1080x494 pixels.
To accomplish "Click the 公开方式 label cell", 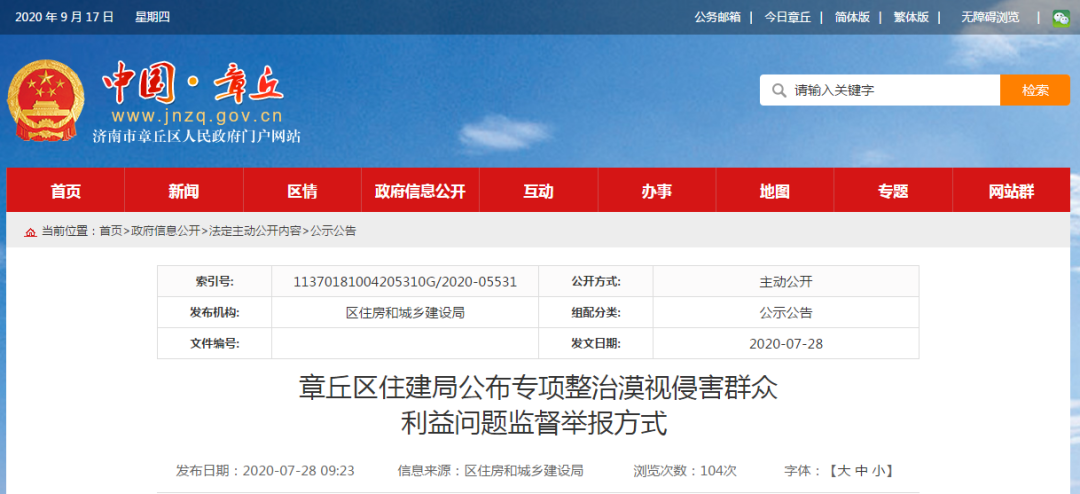I will click(596, 281).
